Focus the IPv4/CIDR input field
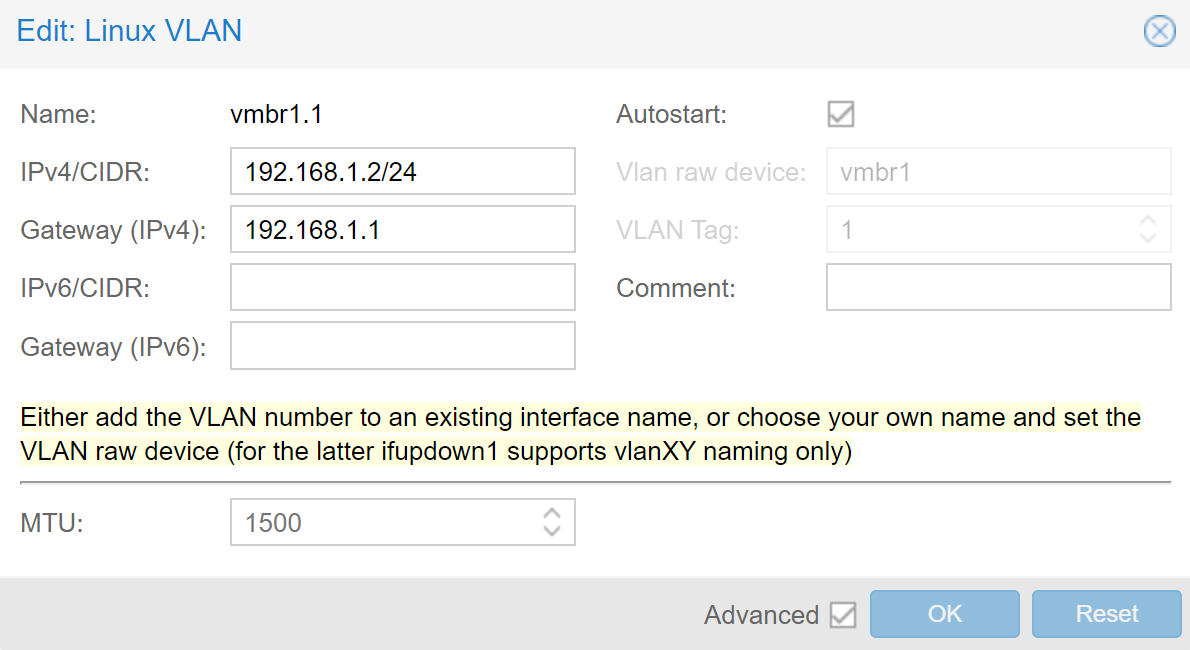Viewport: 1190px width, 650px height. [403, 172]
